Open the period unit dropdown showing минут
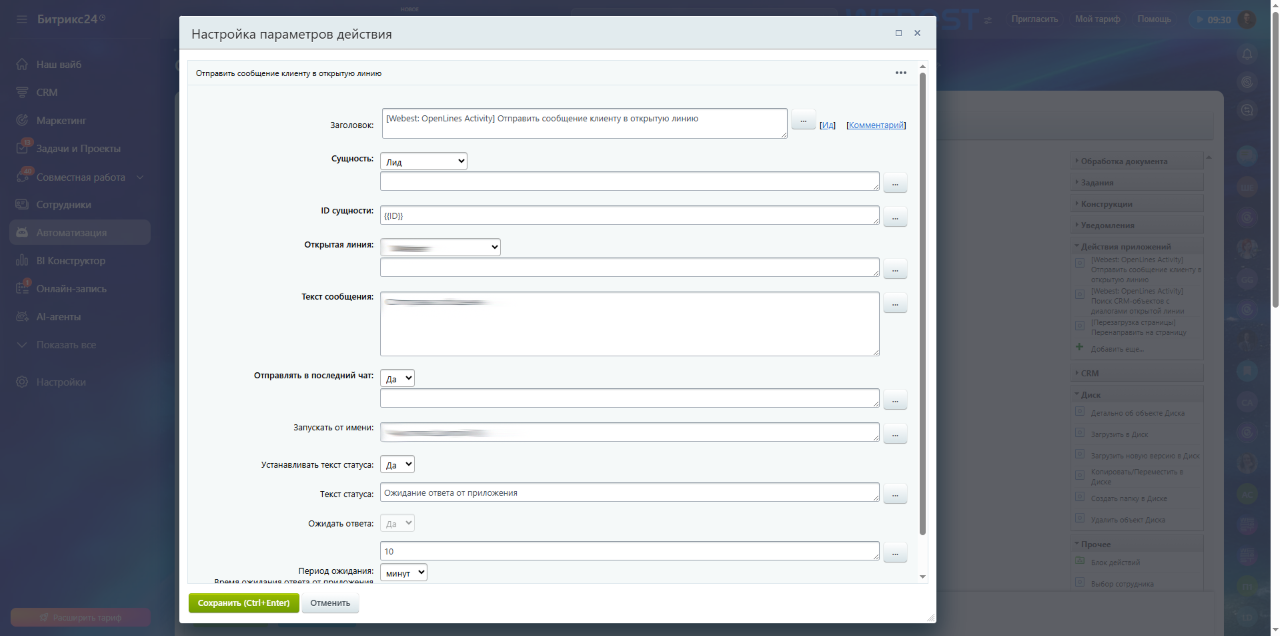The width and height of the screenshot is (1280, 636). click(x=404, y=572)
